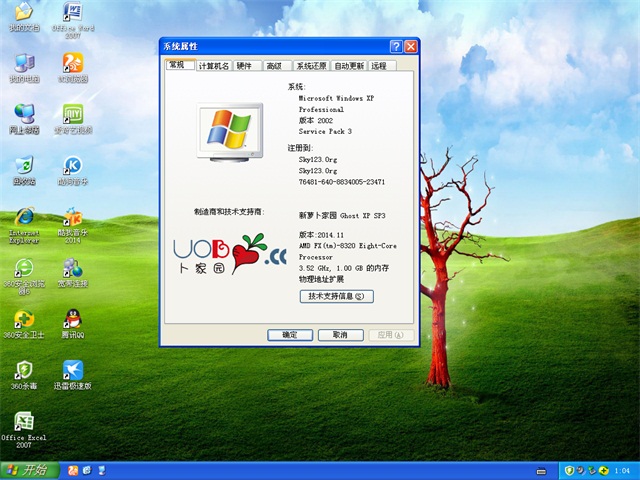Switch to the 计算机名 tab

214,66
